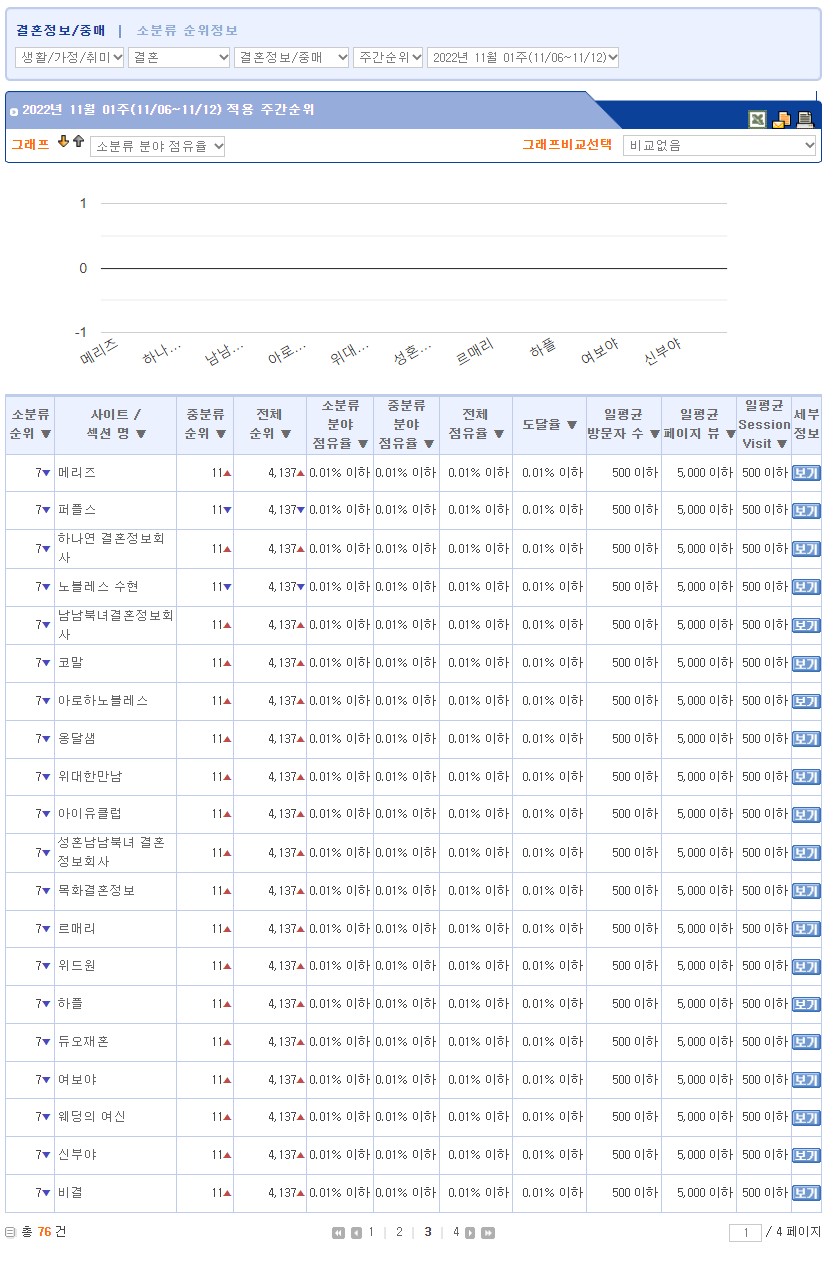Click the page number input field

[745, 1233]
